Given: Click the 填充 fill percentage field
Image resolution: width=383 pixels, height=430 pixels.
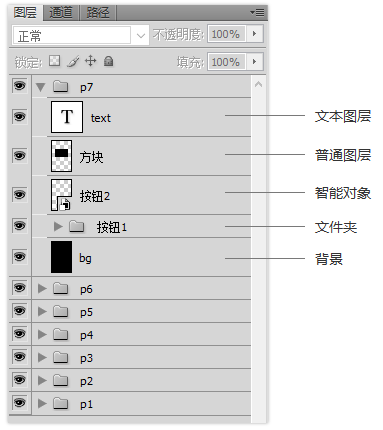Looking at the screenshot, I should click(227, 62).
